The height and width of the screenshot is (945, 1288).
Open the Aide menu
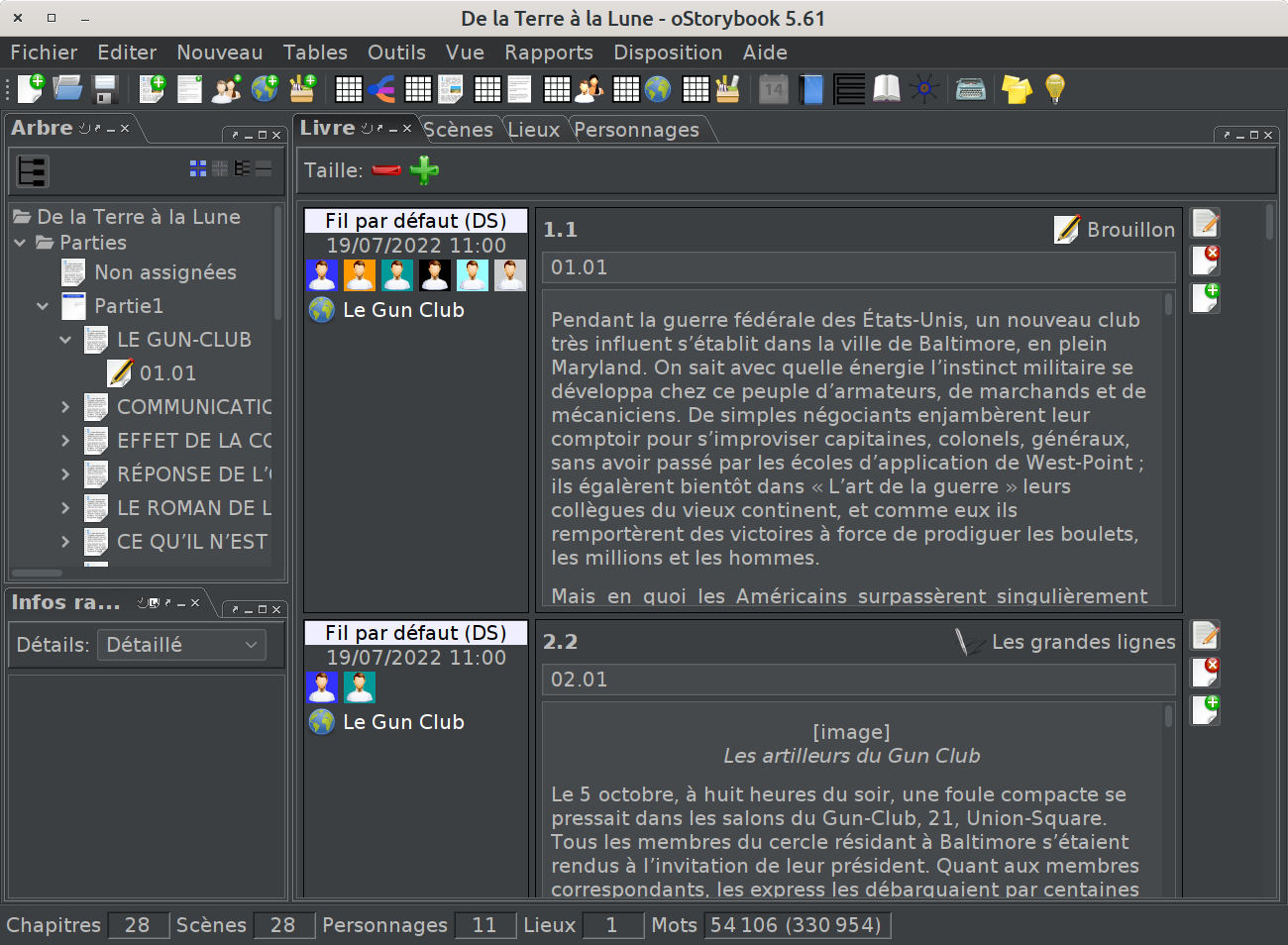765,52
